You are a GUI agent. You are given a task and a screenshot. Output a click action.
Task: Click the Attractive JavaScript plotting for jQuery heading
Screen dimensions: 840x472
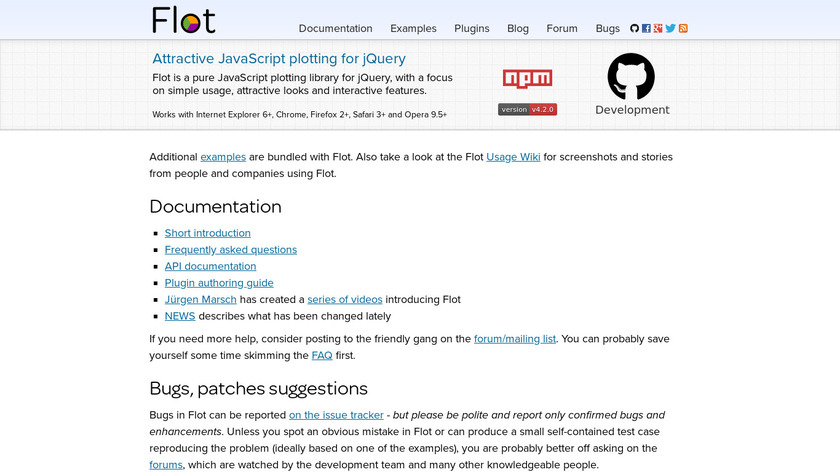click(279, 58)
